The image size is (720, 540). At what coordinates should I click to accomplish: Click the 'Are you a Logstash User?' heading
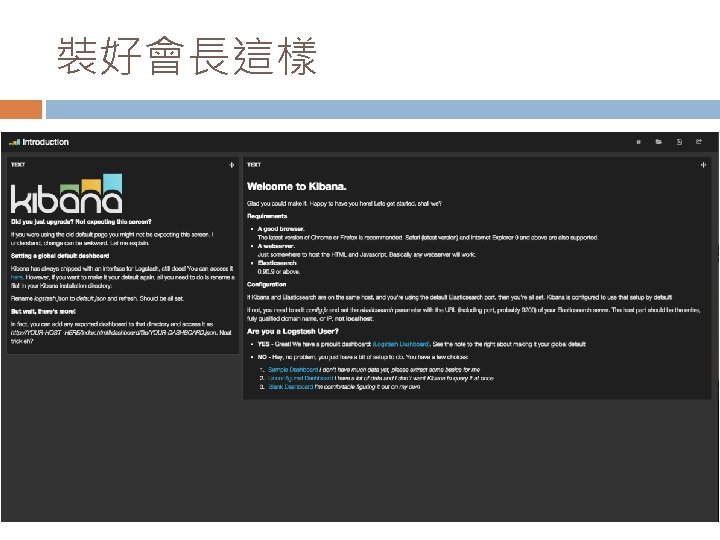292,331
